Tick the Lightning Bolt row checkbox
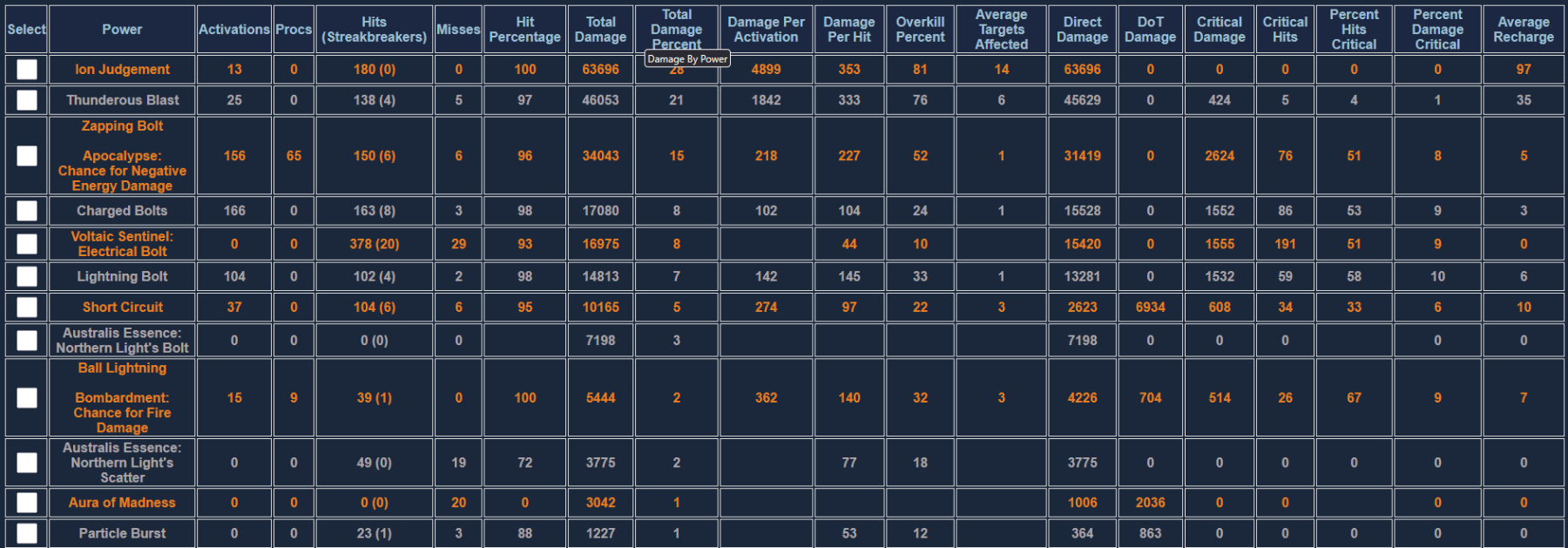This screenshot has height=548, width=1568. (x=27, y=276)
